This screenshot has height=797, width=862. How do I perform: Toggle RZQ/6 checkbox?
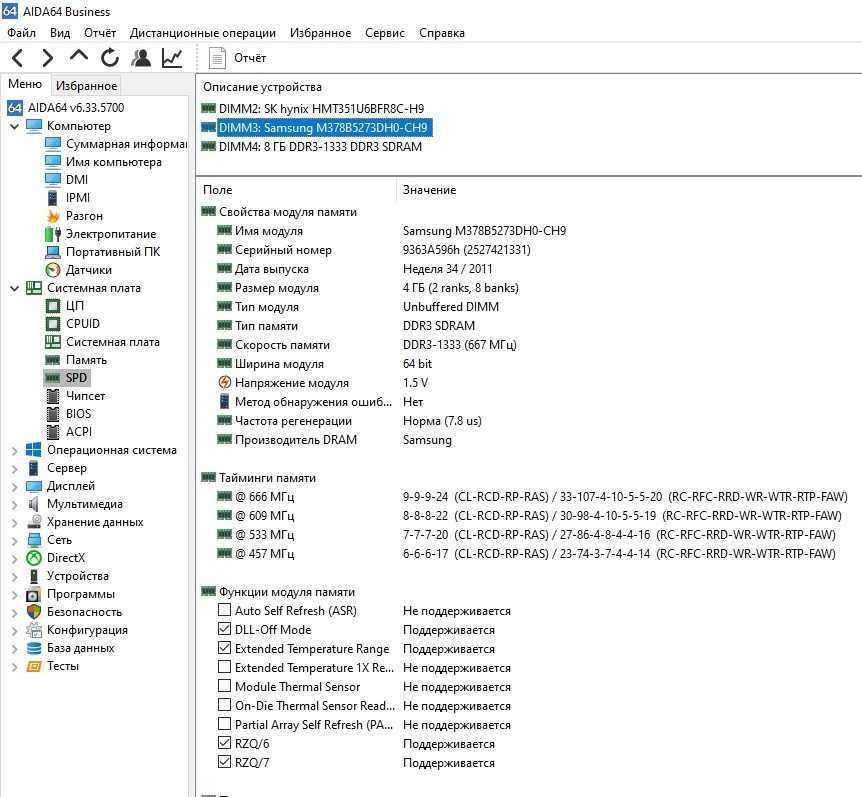tap(224, 743)
